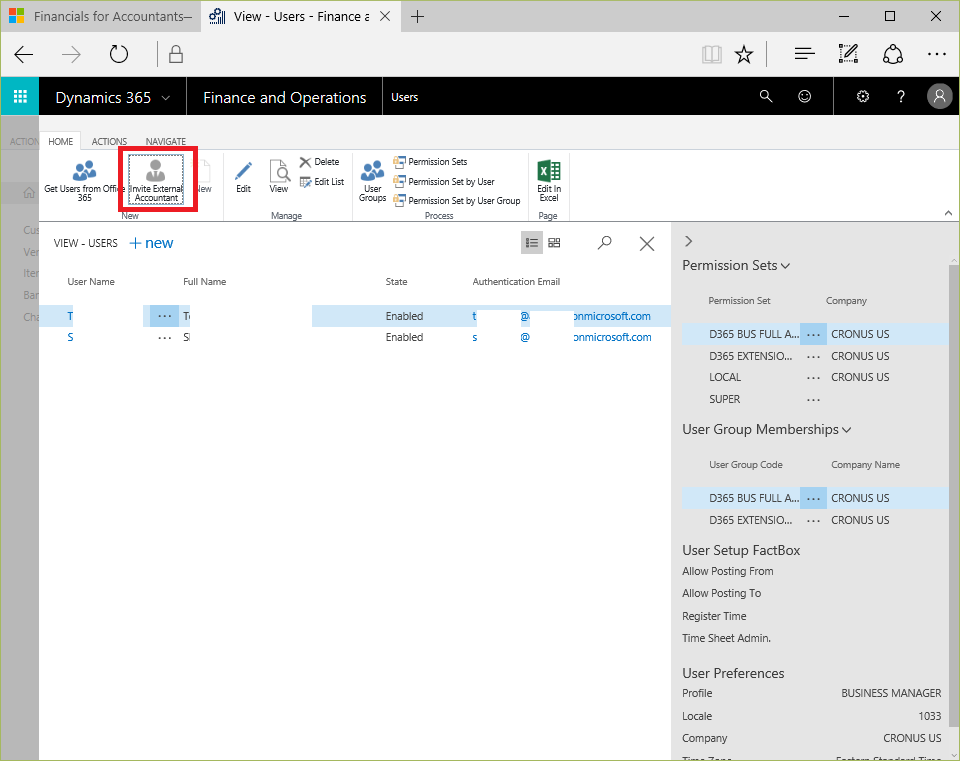The image size is (960, 761).
Task: Open the user account avatar
Action: point(939,96)
